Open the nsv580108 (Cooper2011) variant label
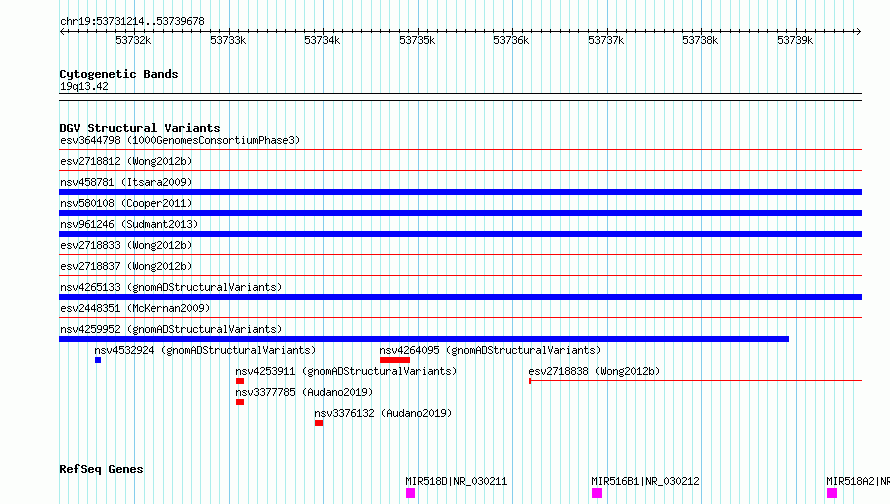Viewport: 890px width, 504px height. click(126, 203)
